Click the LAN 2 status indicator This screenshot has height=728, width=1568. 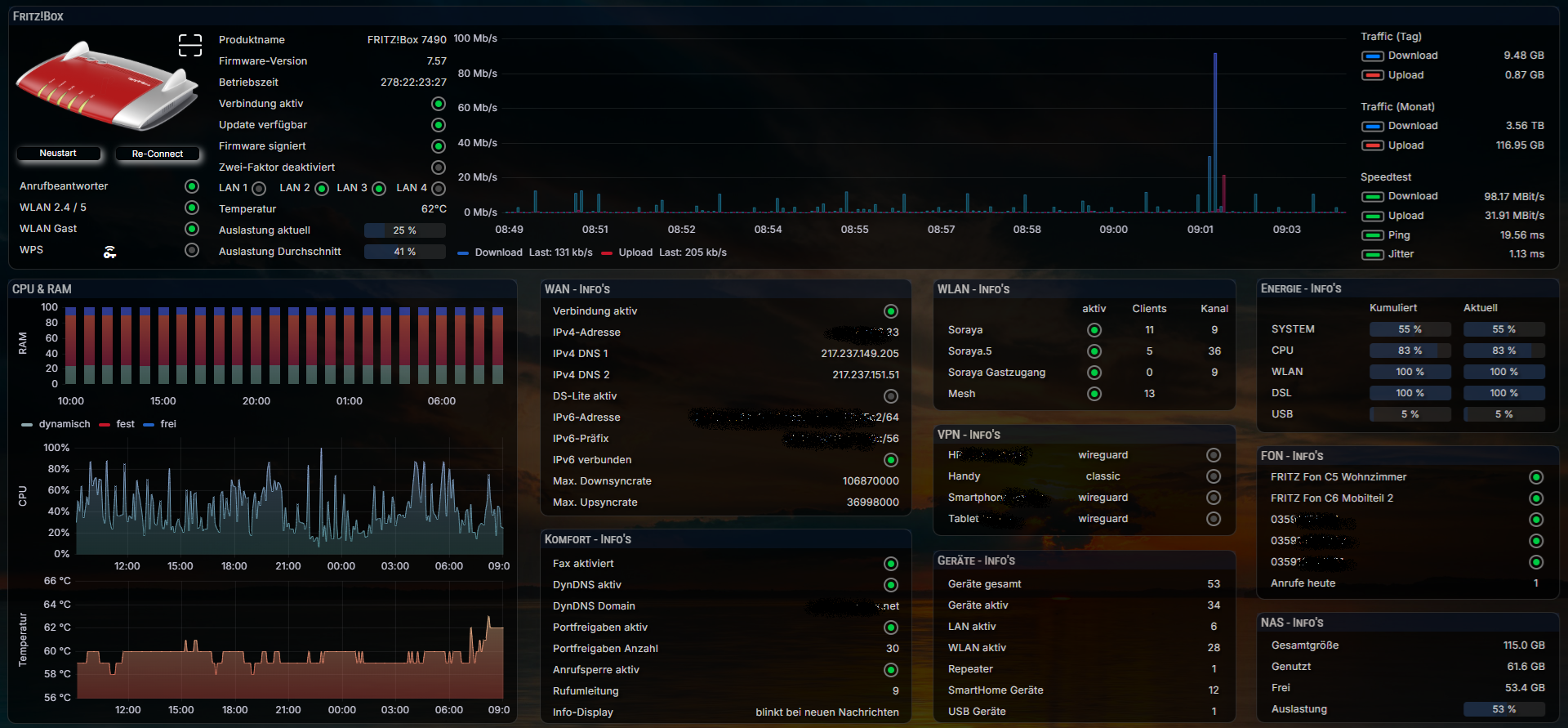322,189
